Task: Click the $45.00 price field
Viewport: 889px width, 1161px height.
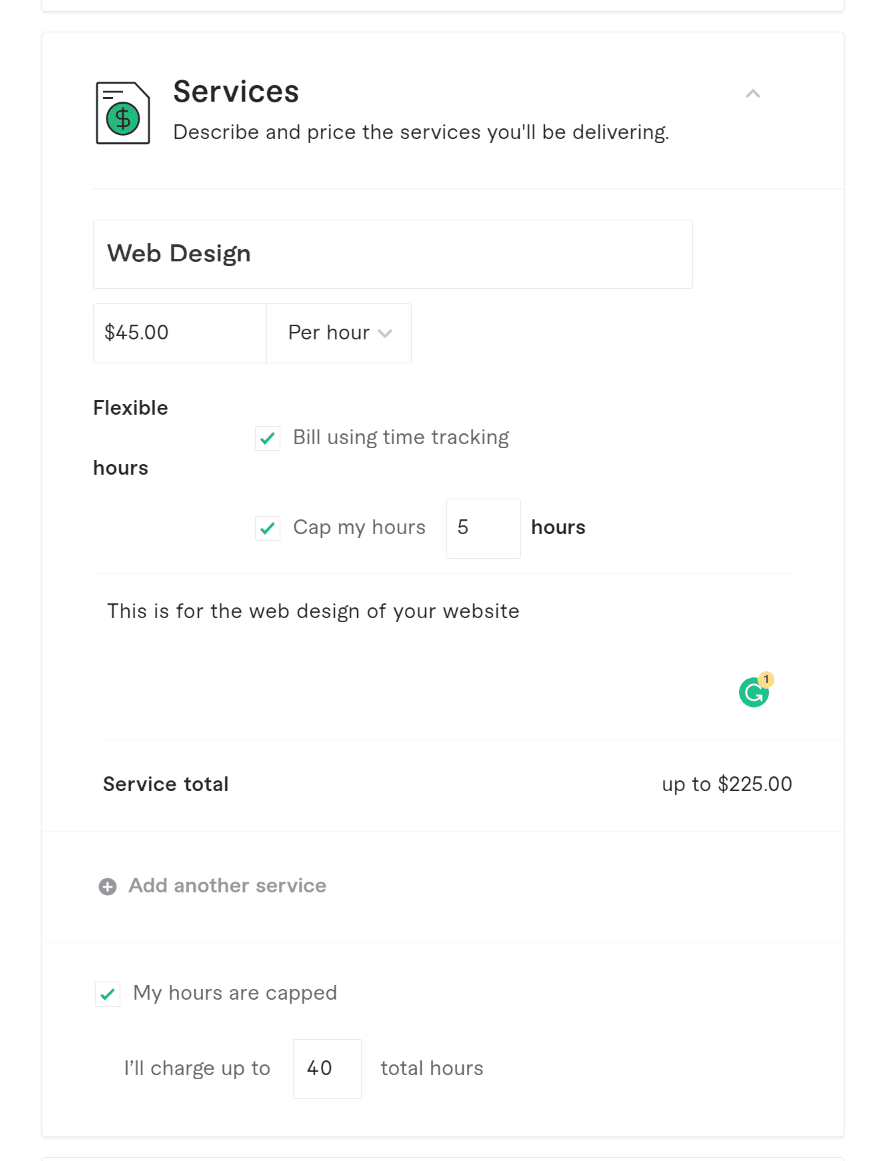Action: coord(180,333)
